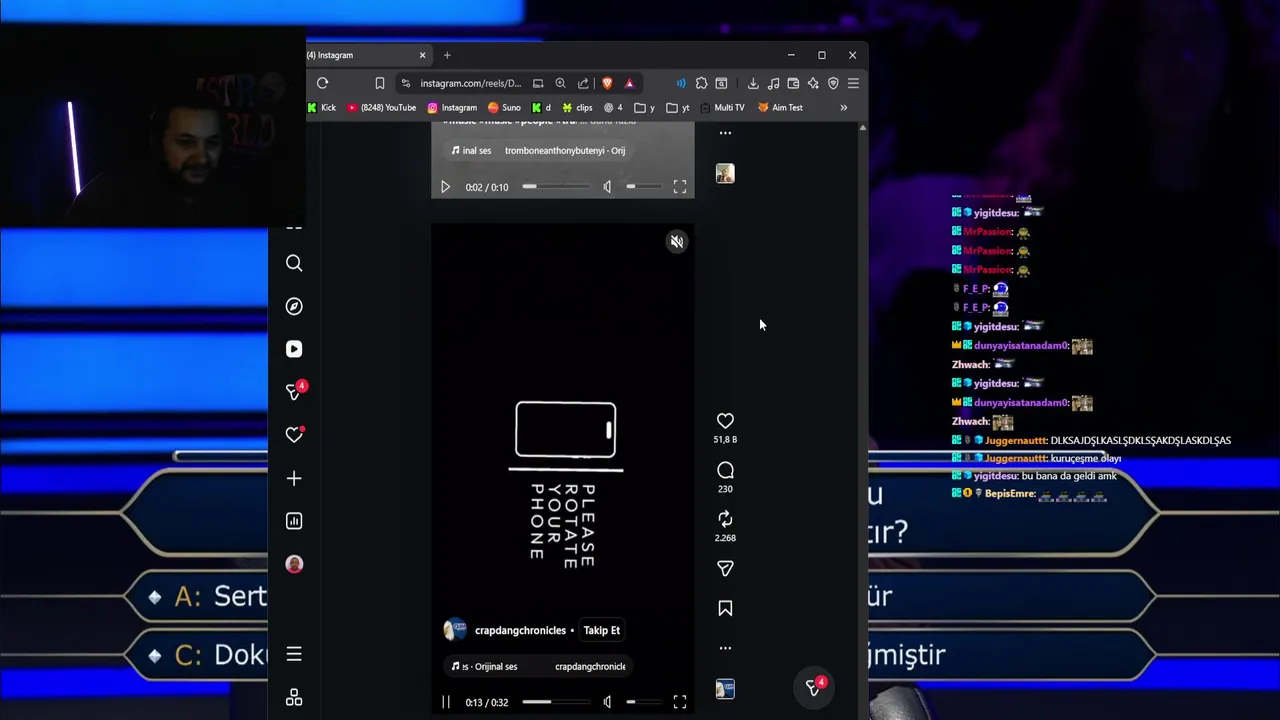
Task: Bookmark this page in browser toolbar
Action: click(x=380, y=83)
